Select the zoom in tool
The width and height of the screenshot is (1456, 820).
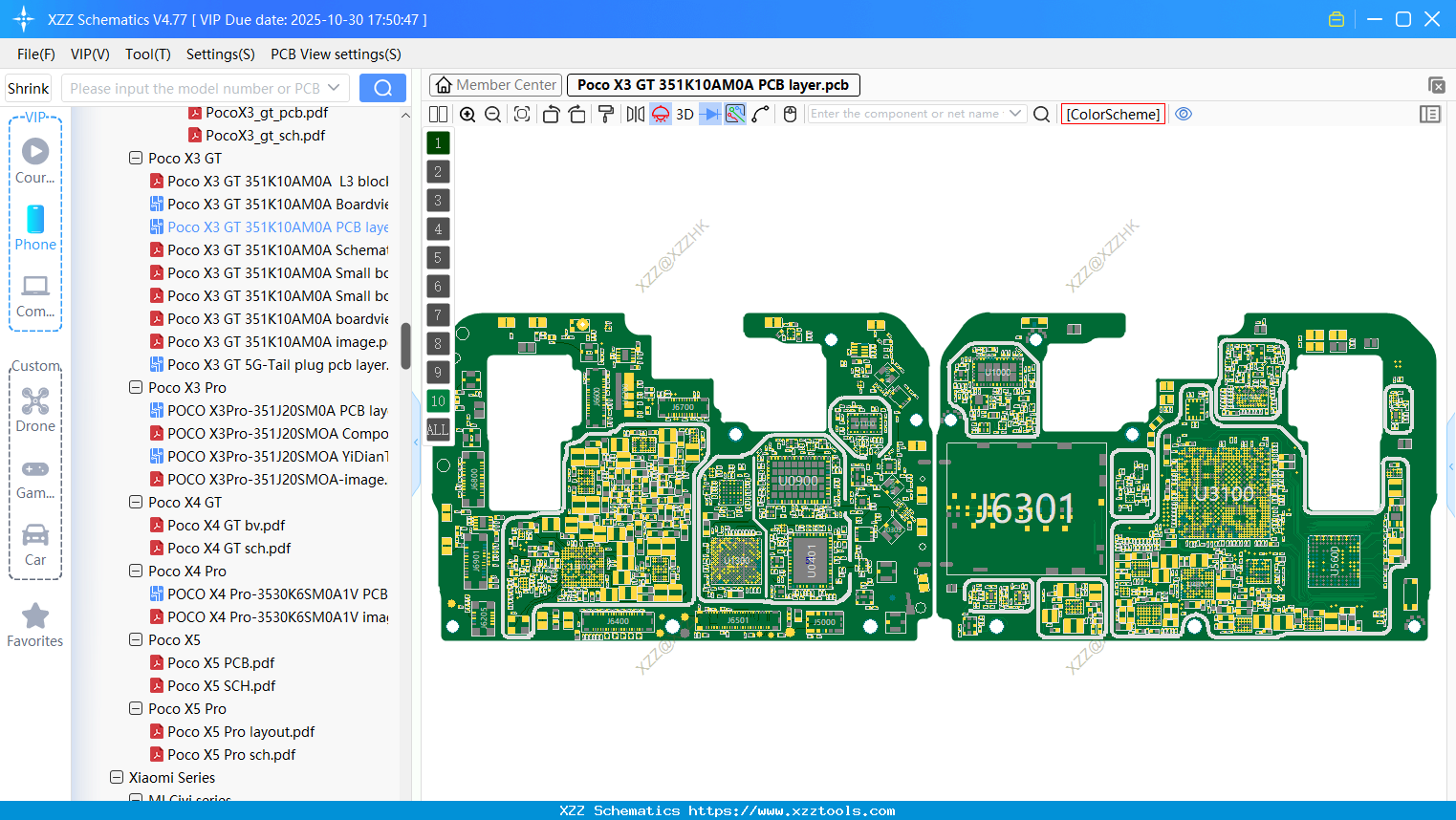tap(468, 114)
